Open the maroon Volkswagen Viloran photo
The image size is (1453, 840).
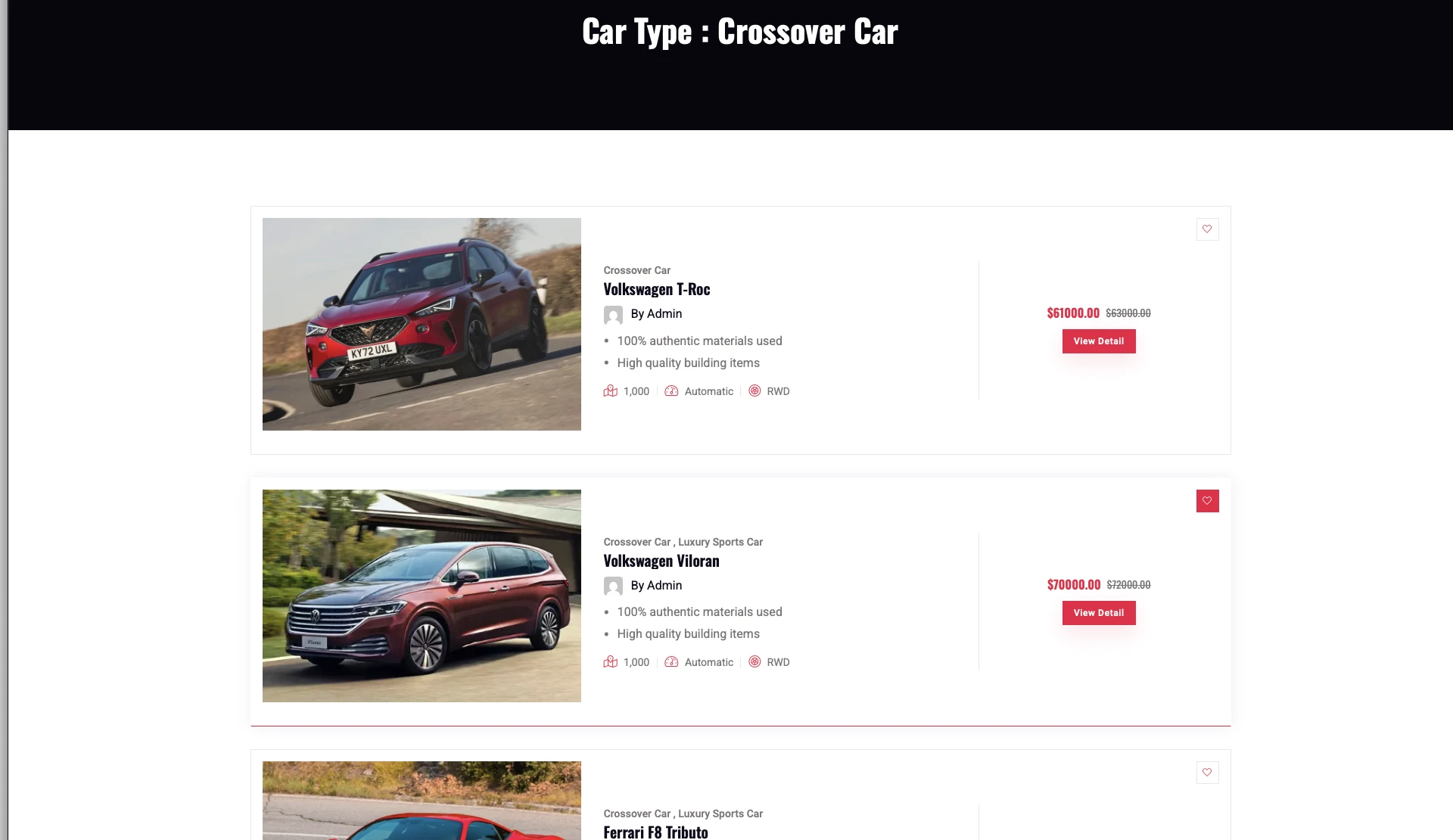tap(422, 596)
